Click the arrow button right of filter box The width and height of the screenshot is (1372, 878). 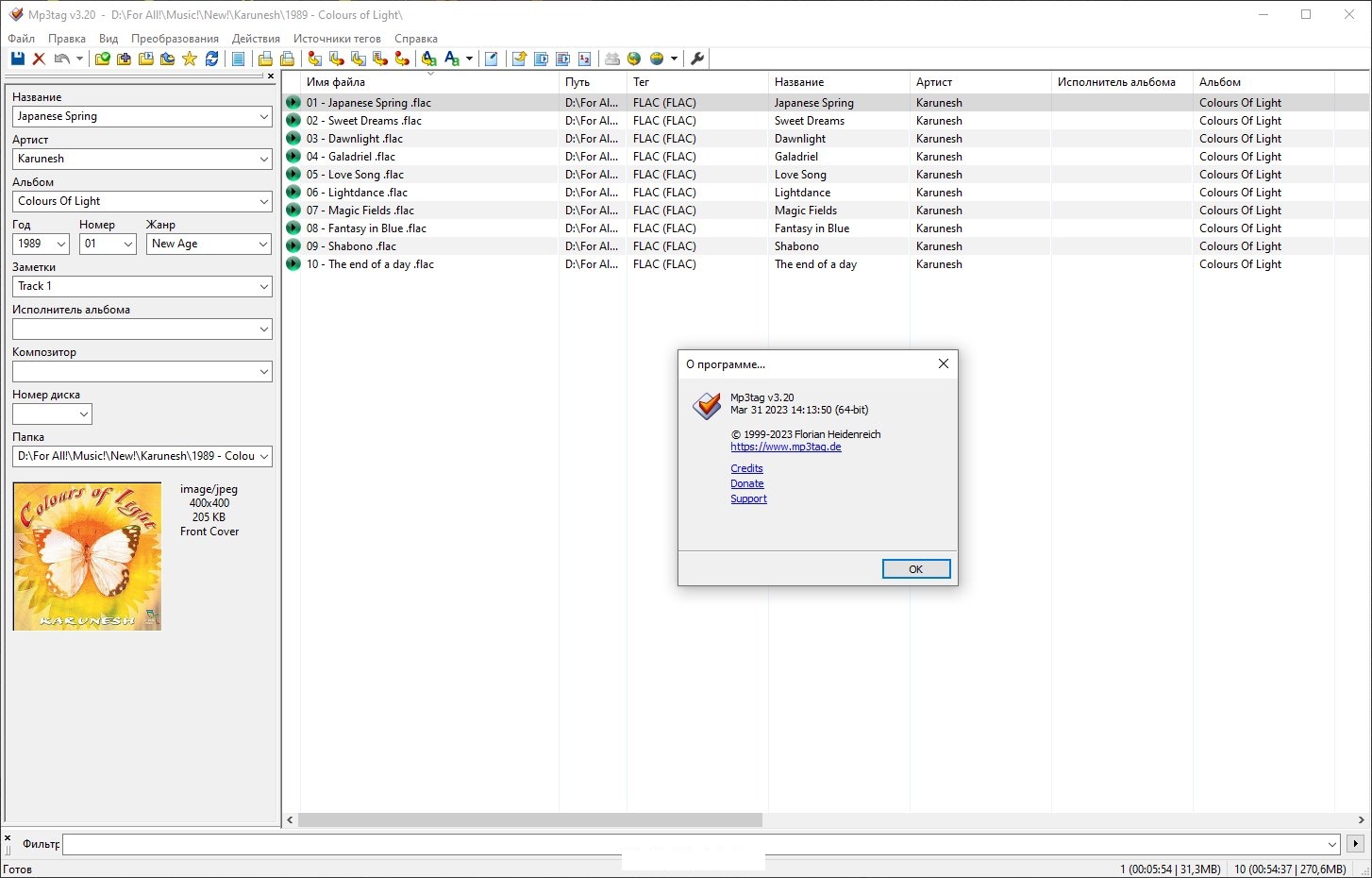point(1355,844)
